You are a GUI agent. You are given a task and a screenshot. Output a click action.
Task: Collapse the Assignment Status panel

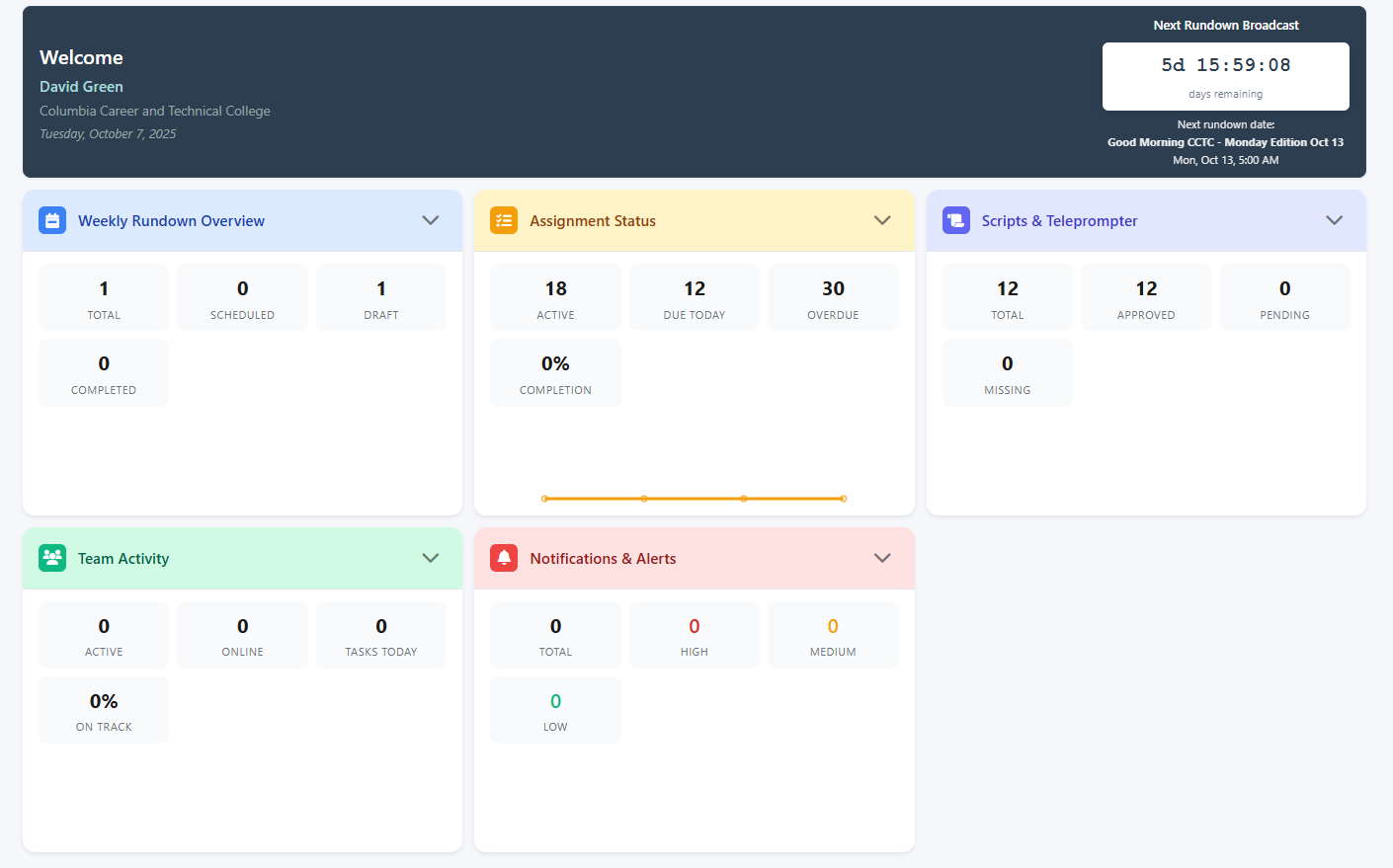coord(882,220)
